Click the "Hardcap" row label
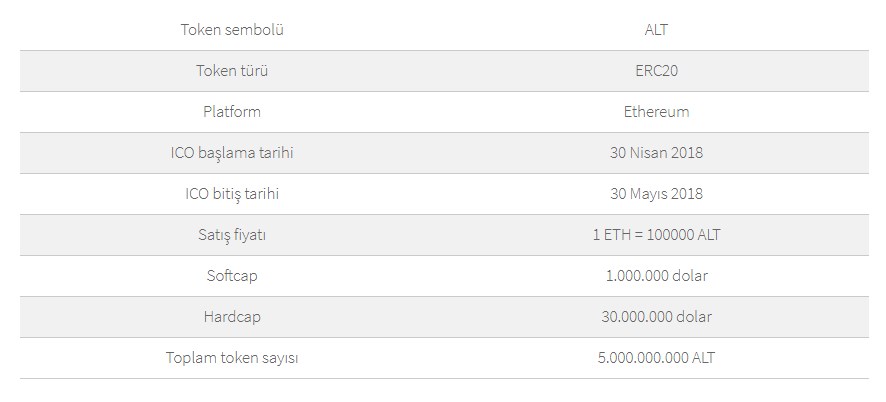886x402 pixels. point(232,317)
